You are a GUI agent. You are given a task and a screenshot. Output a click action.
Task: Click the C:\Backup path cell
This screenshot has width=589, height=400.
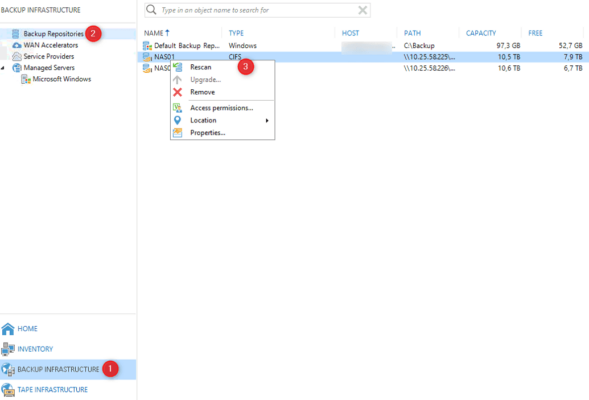pyautogui.click(x=419, y=46)
